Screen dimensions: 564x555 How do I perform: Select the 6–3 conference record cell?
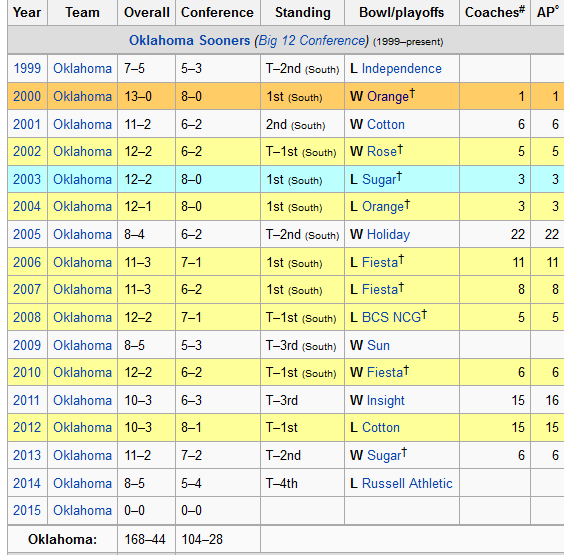[218, 401]
